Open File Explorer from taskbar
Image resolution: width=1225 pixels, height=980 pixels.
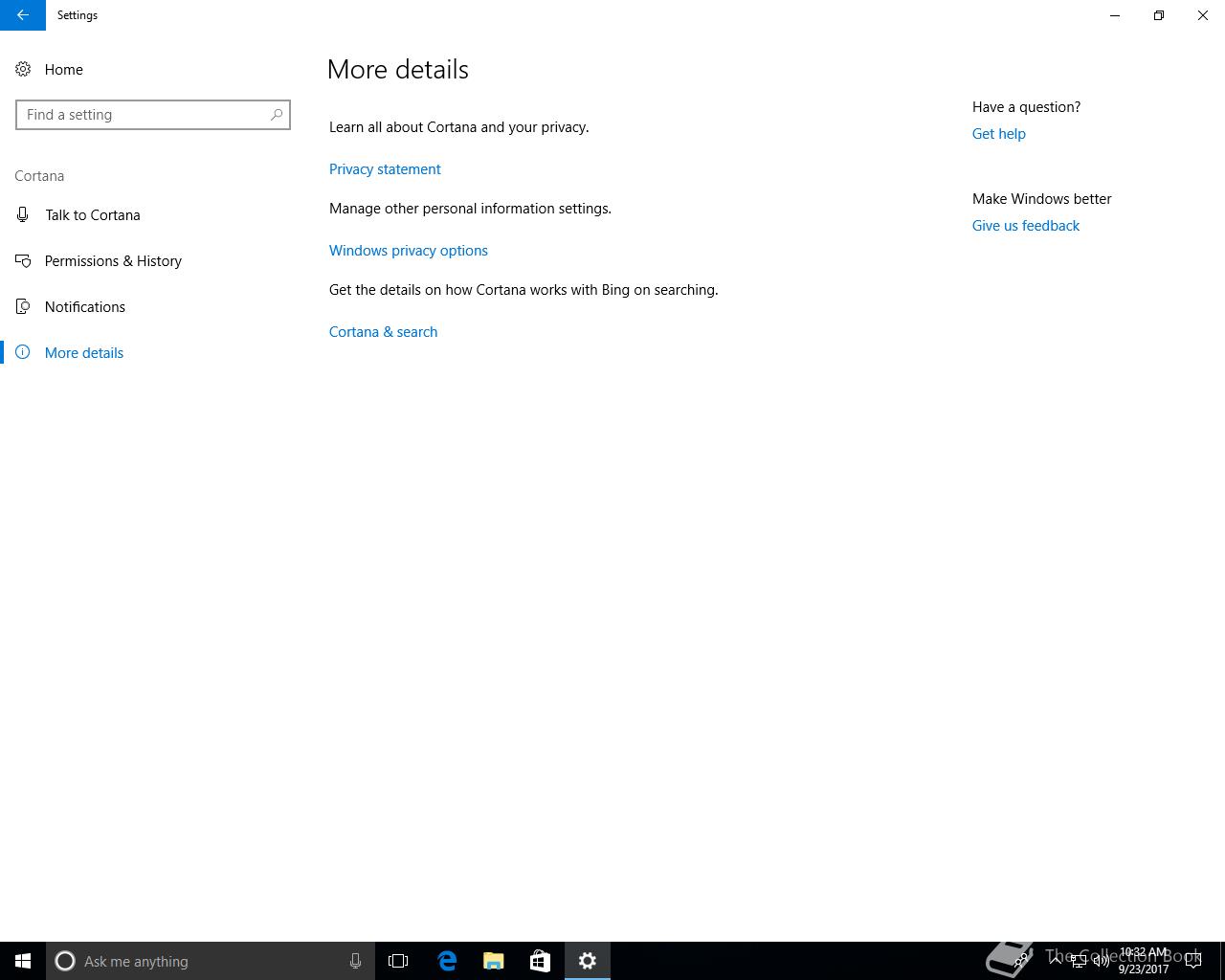click(x=494, y=961)
